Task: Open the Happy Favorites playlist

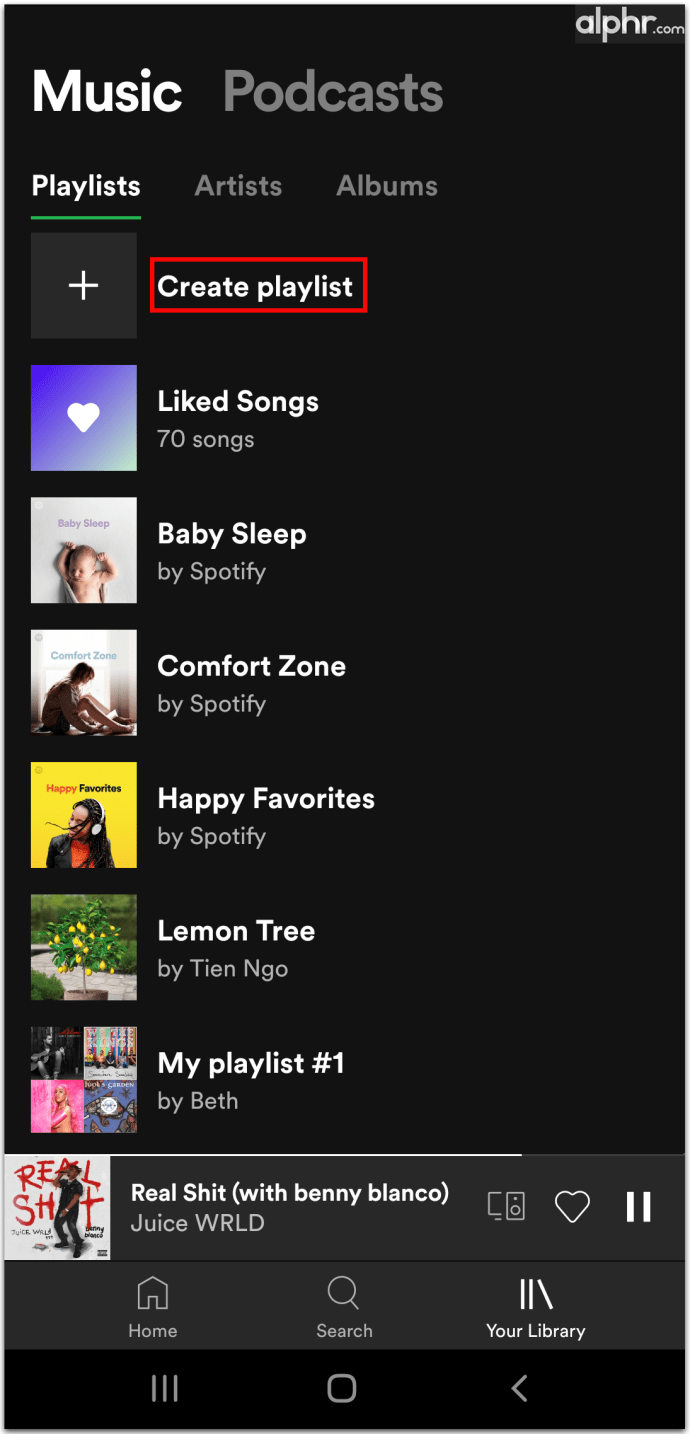Action: point(266,815)
